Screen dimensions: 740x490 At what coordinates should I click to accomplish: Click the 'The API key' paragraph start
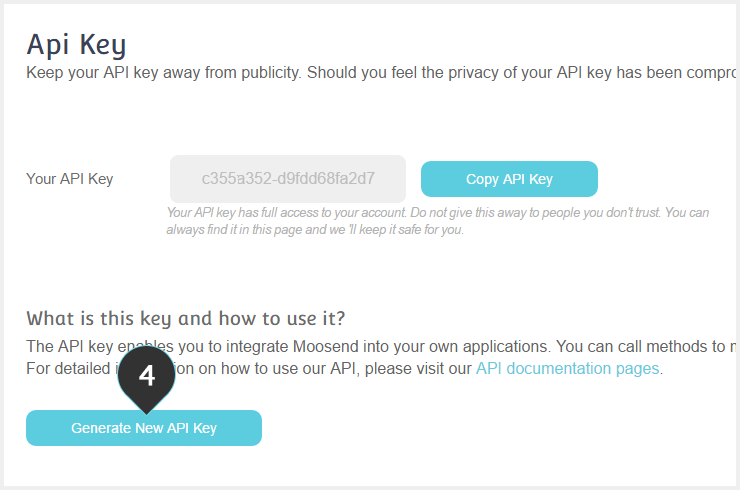(69, 346)
